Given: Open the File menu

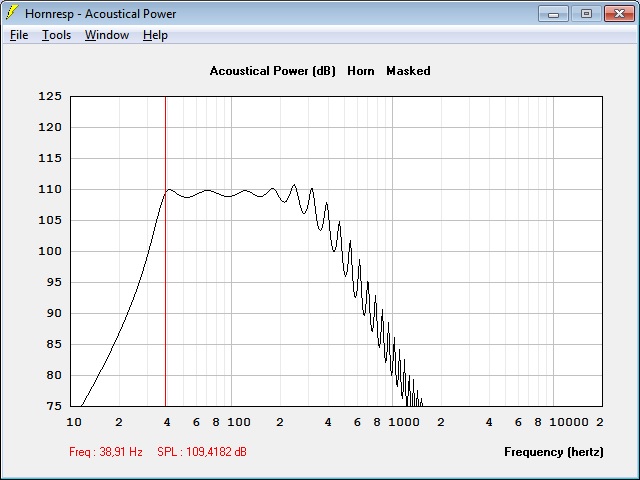Looking at the screenshot, I should (19, 35).
